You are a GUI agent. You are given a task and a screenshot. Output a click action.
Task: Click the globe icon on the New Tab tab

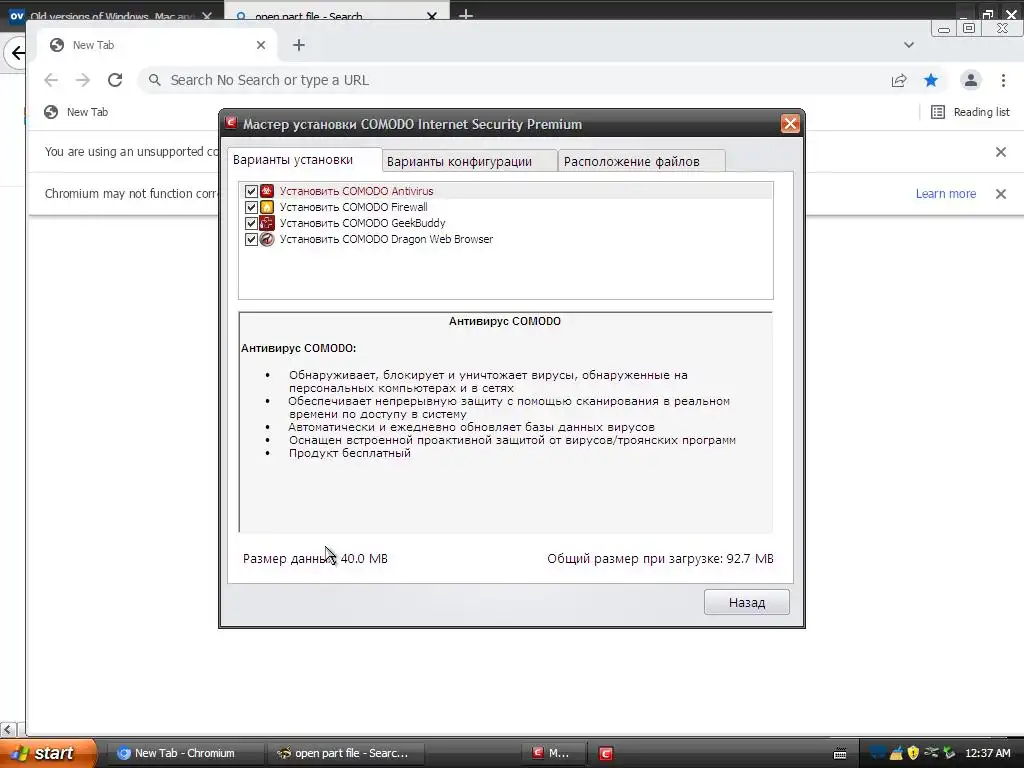(57, 45)
